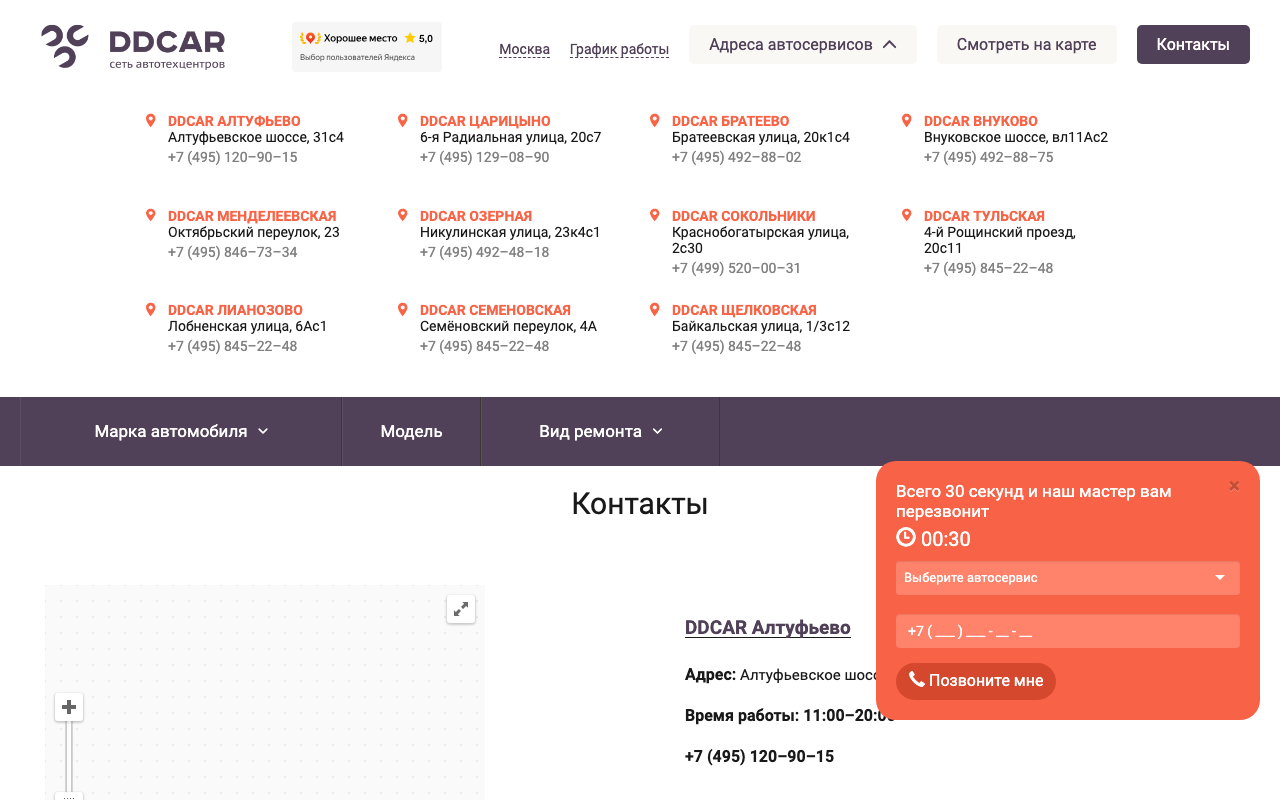Open the Контакты button in header
The height and width of the screenshot is (800, 1280).
(1193, 45)
